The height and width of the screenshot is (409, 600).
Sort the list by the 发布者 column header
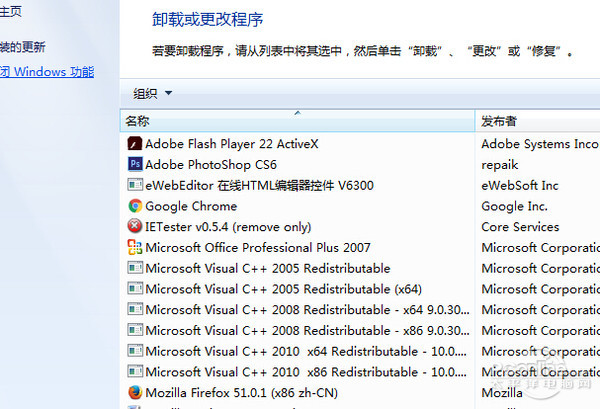538,121
